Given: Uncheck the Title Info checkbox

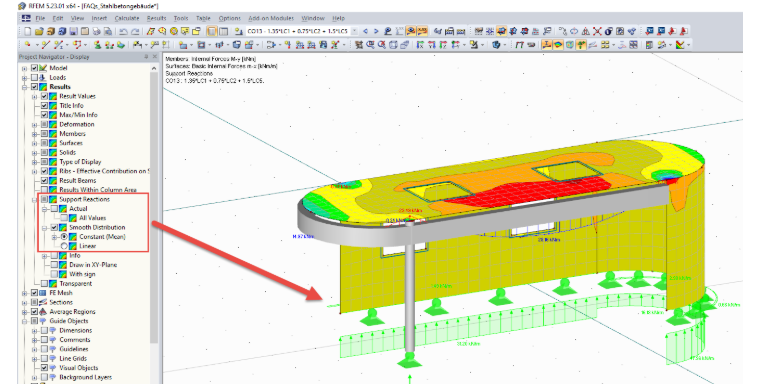Looking at the screenshot, I should tap(44, 105).
